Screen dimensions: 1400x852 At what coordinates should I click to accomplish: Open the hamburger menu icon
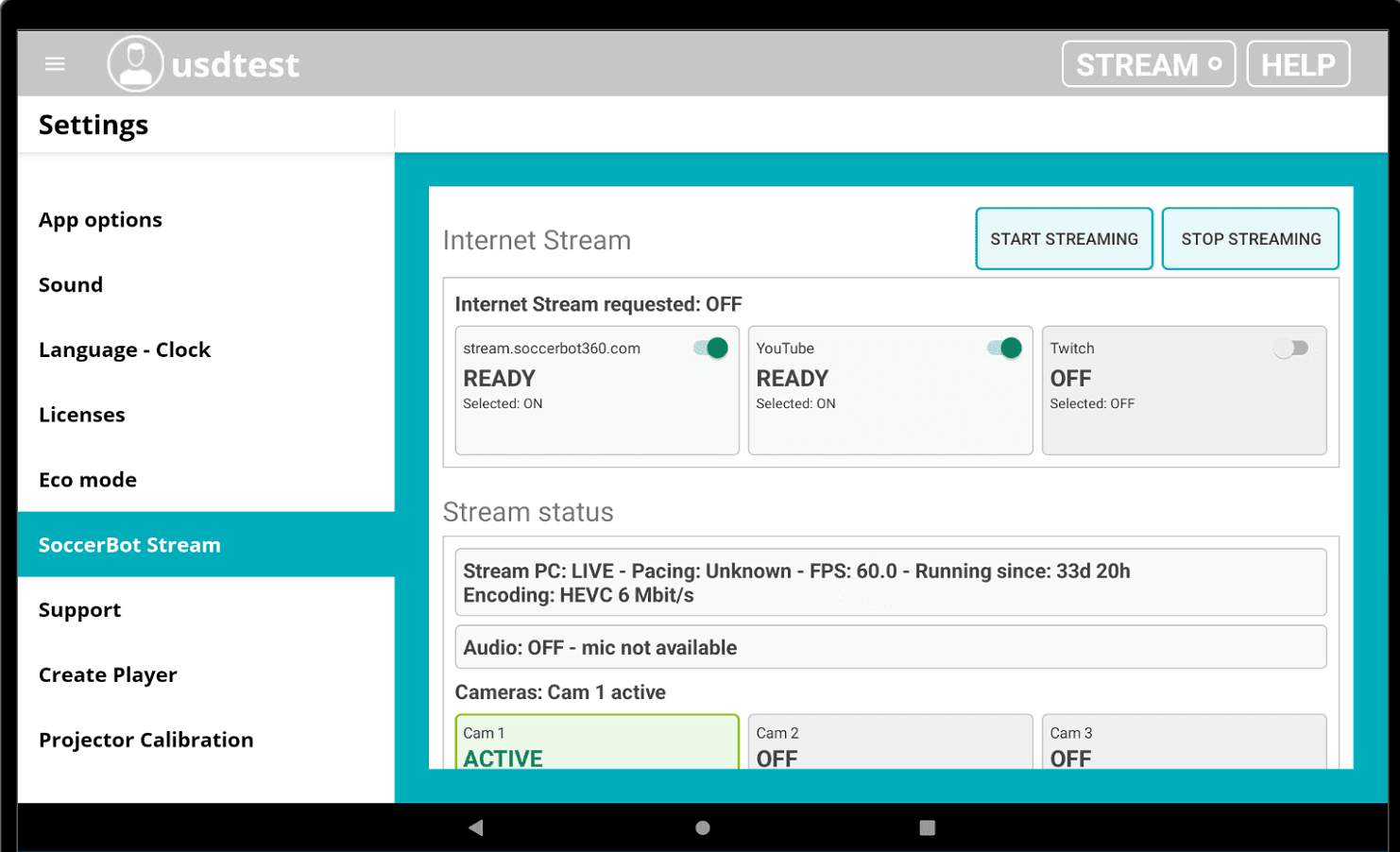[55, 64]
